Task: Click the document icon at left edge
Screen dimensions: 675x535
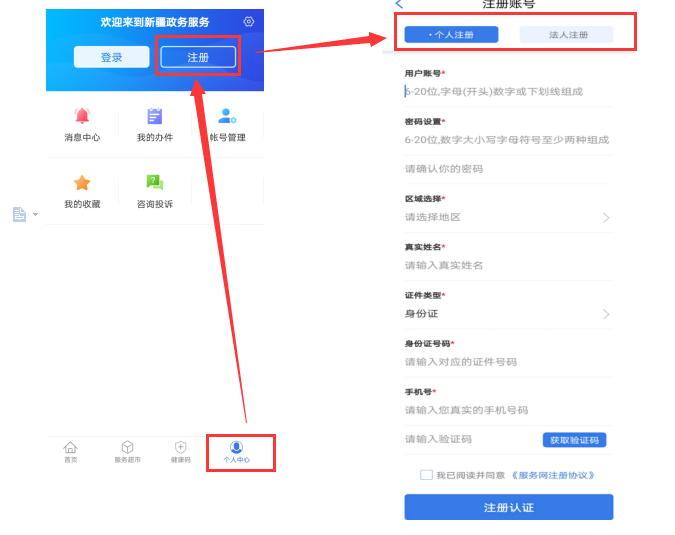Action: click(x=19, y=214)
